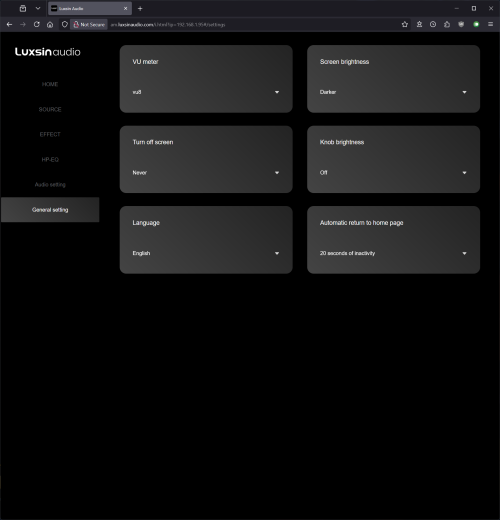The height and width of the screenshot is (520, 500).
Task: Open the browser hamburger menu
Action: [x=490, y=24]
